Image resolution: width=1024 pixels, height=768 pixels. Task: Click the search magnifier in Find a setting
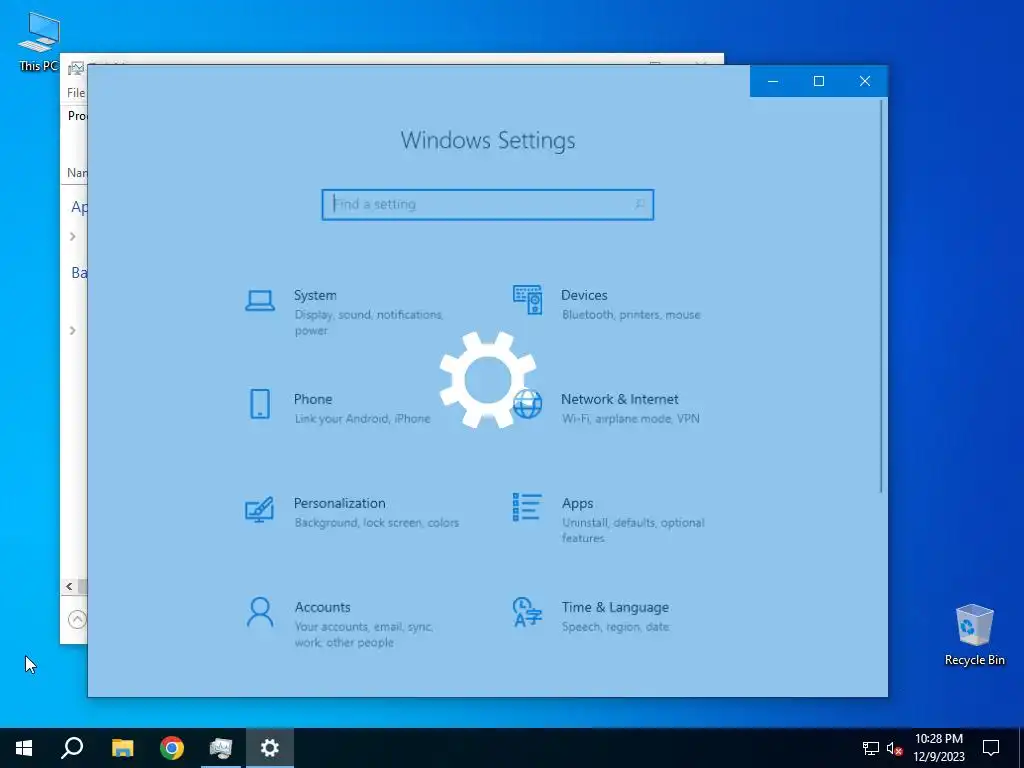click(x=639, y=204)
